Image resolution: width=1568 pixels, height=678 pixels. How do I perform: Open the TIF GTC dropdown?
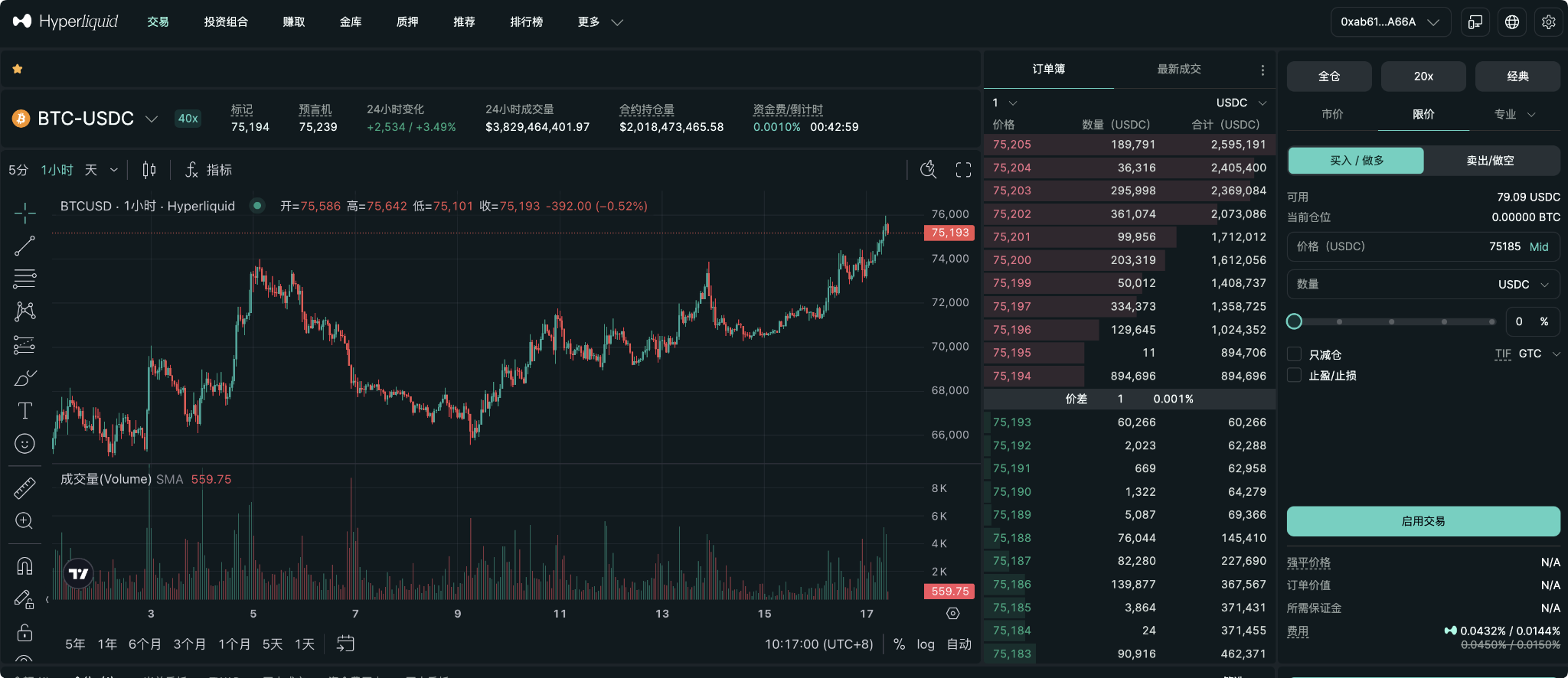coord(1537,354)
